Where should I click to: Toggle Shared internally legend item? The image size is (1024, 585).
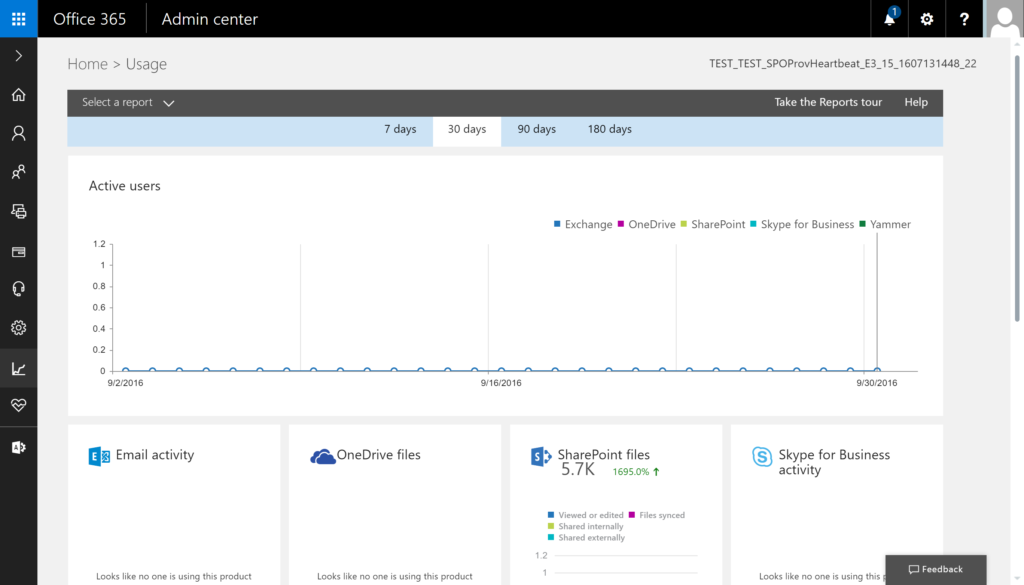click(585, 526)
